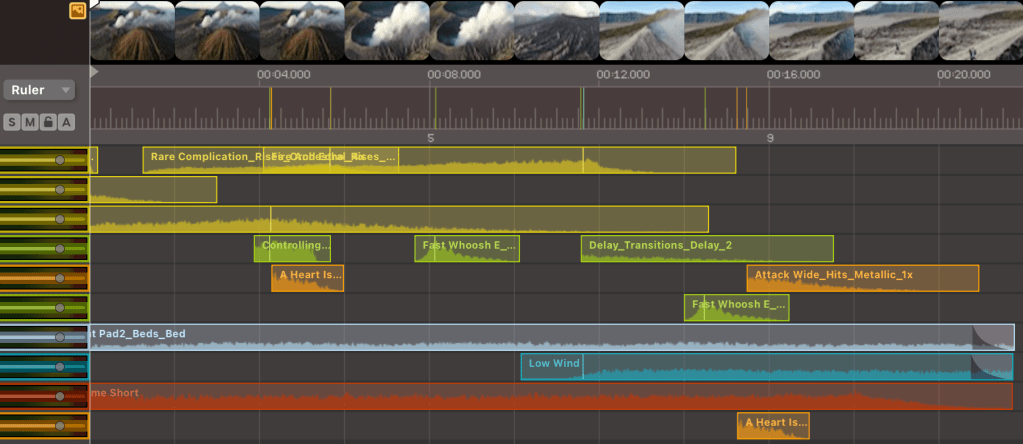1023x444 pixels.
Task: Click the fade-out corner on Pad2_Beds_Bed clip
Action: 992,336
